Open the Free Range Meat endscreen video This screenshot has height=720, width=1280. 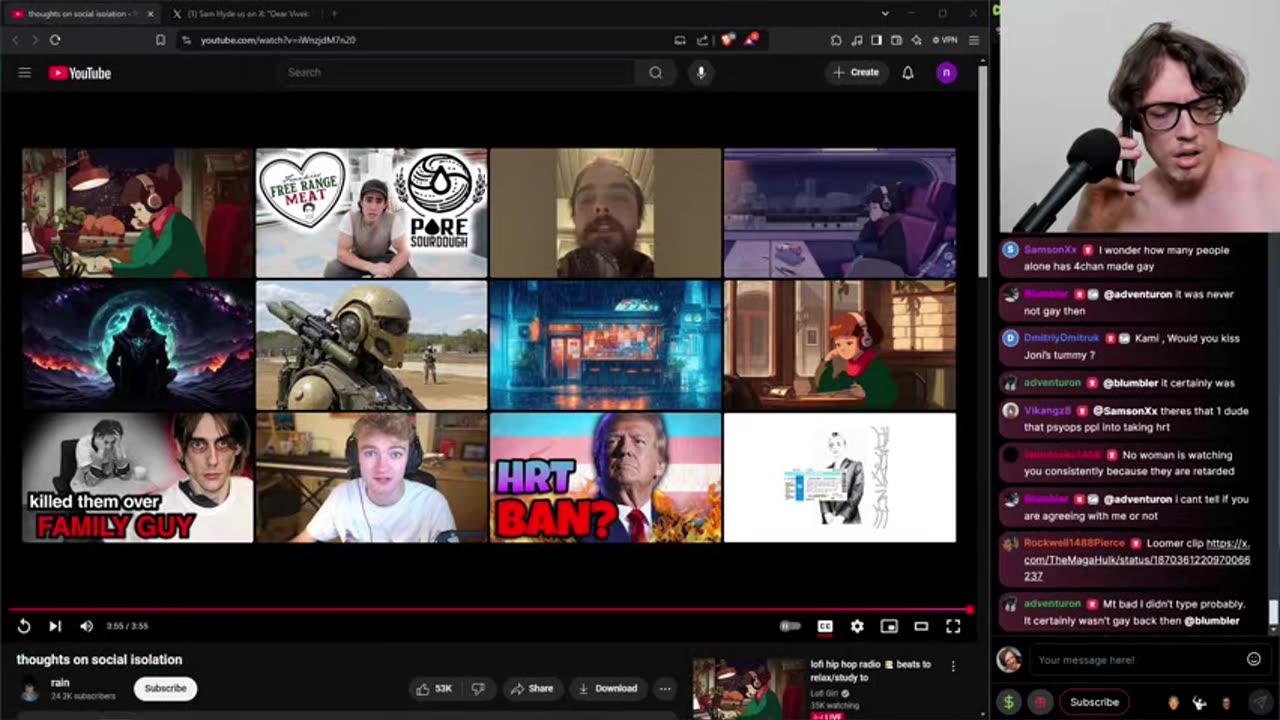(372, 213)
